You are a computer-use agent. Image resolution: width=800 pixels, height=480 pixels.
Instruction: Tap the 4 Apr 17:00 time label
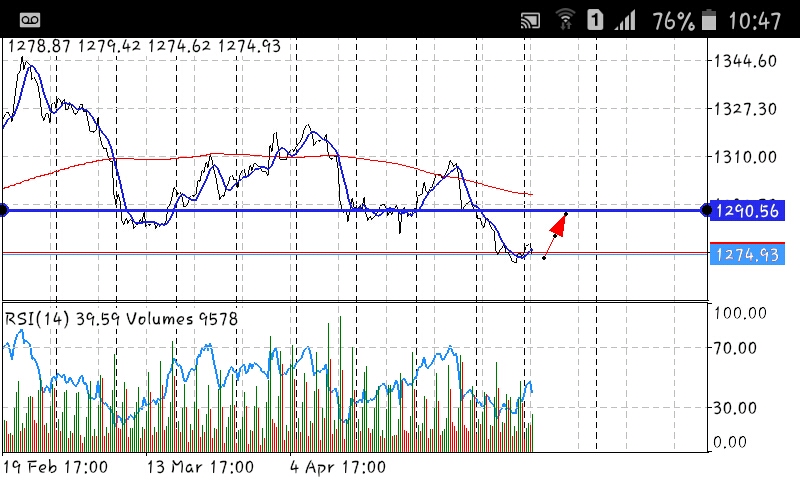click(338, 467)
